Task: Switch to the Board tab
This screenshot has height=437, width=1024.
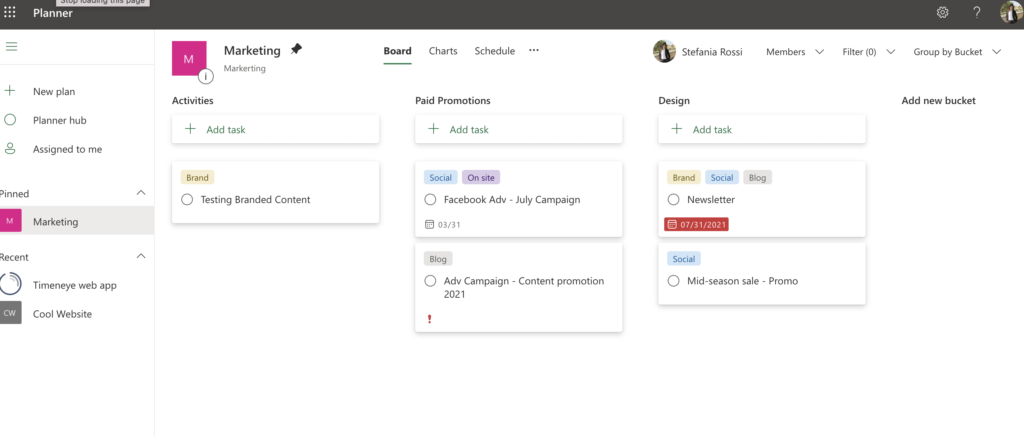Action: click(397, 51)
